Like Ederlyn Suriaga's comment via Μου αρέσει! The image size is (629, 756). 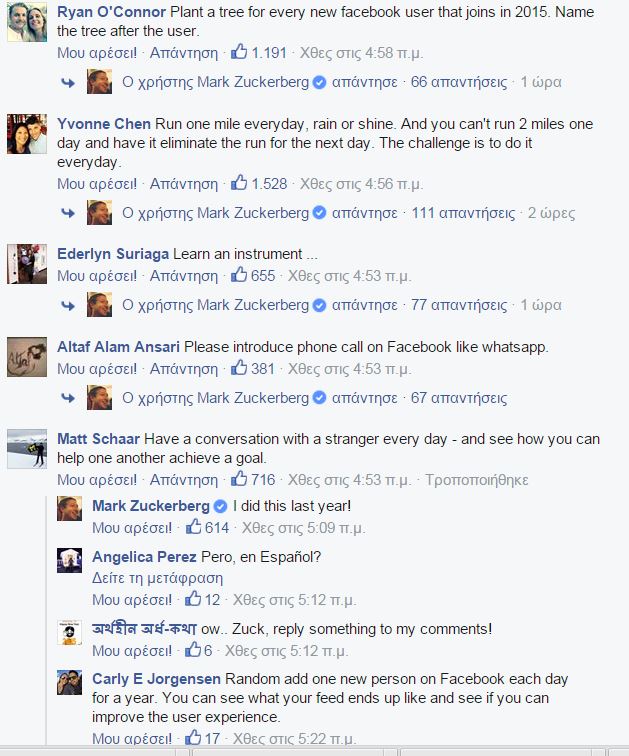pos(97,276)
